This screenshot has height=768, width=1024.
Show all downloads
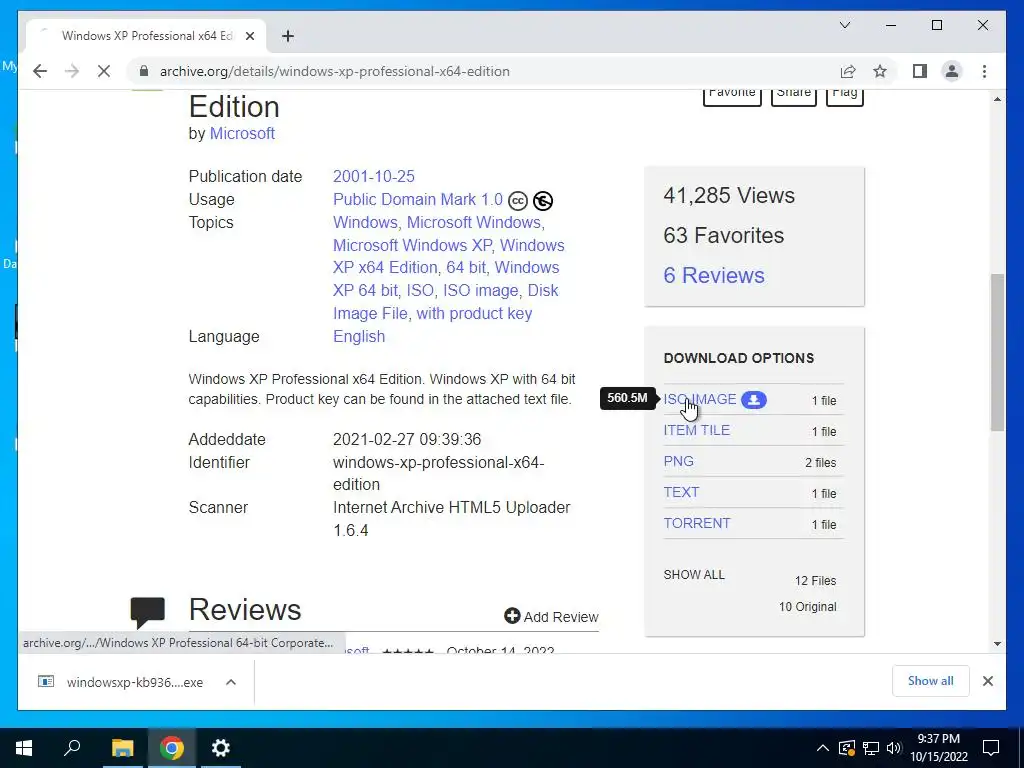pos(930,681)
